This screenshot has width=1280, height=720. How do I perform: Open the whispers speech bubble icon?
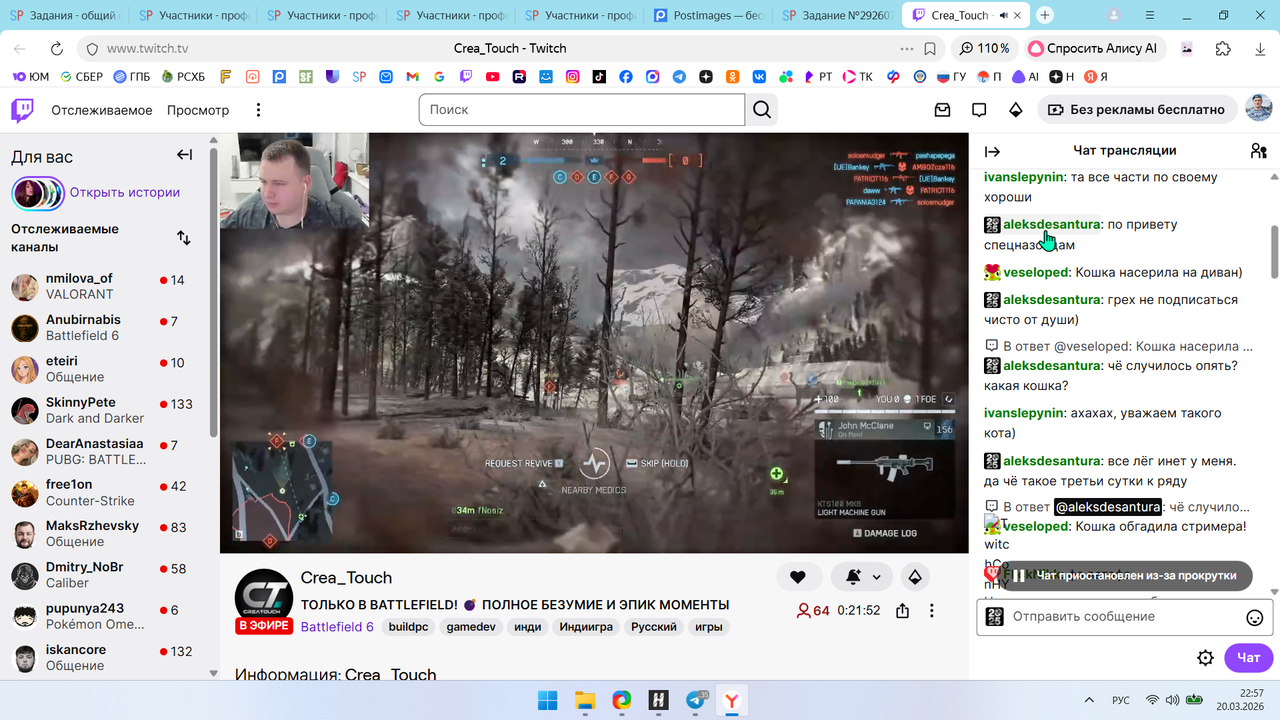pyautogui.click(x=979, y=110)
